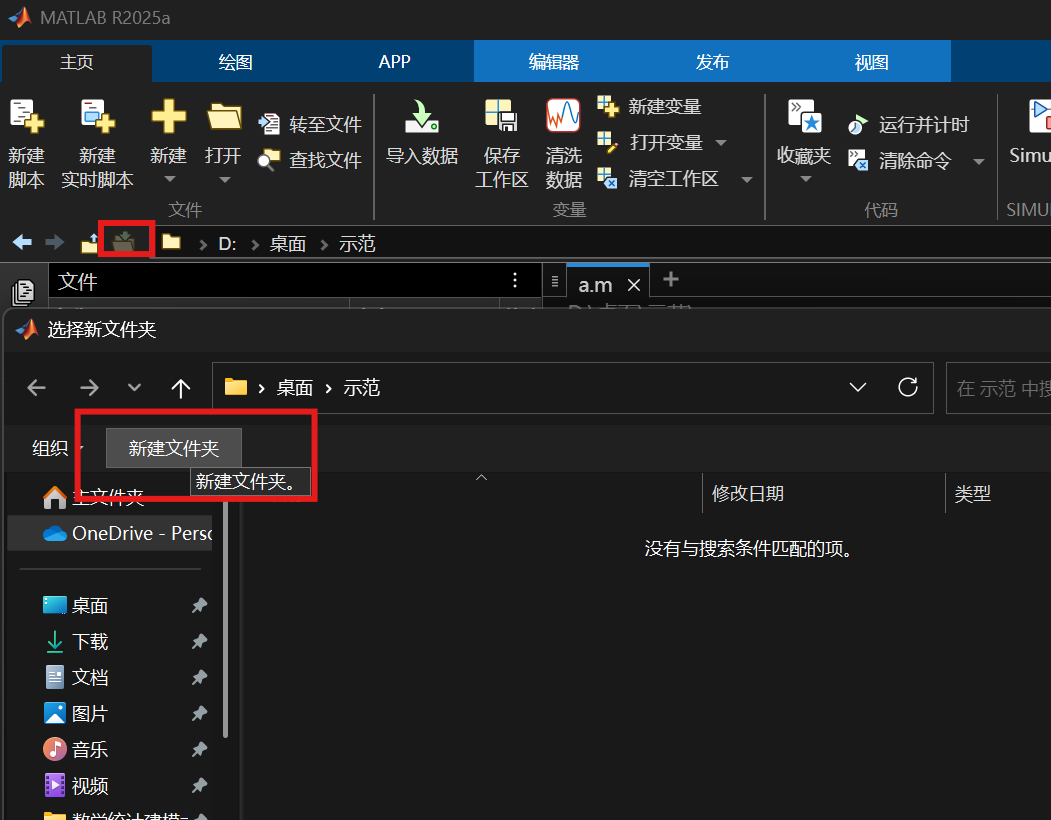Click Open Variable (打开变量)
This screenshot has height=820, width=1051.
pos(650,142)
